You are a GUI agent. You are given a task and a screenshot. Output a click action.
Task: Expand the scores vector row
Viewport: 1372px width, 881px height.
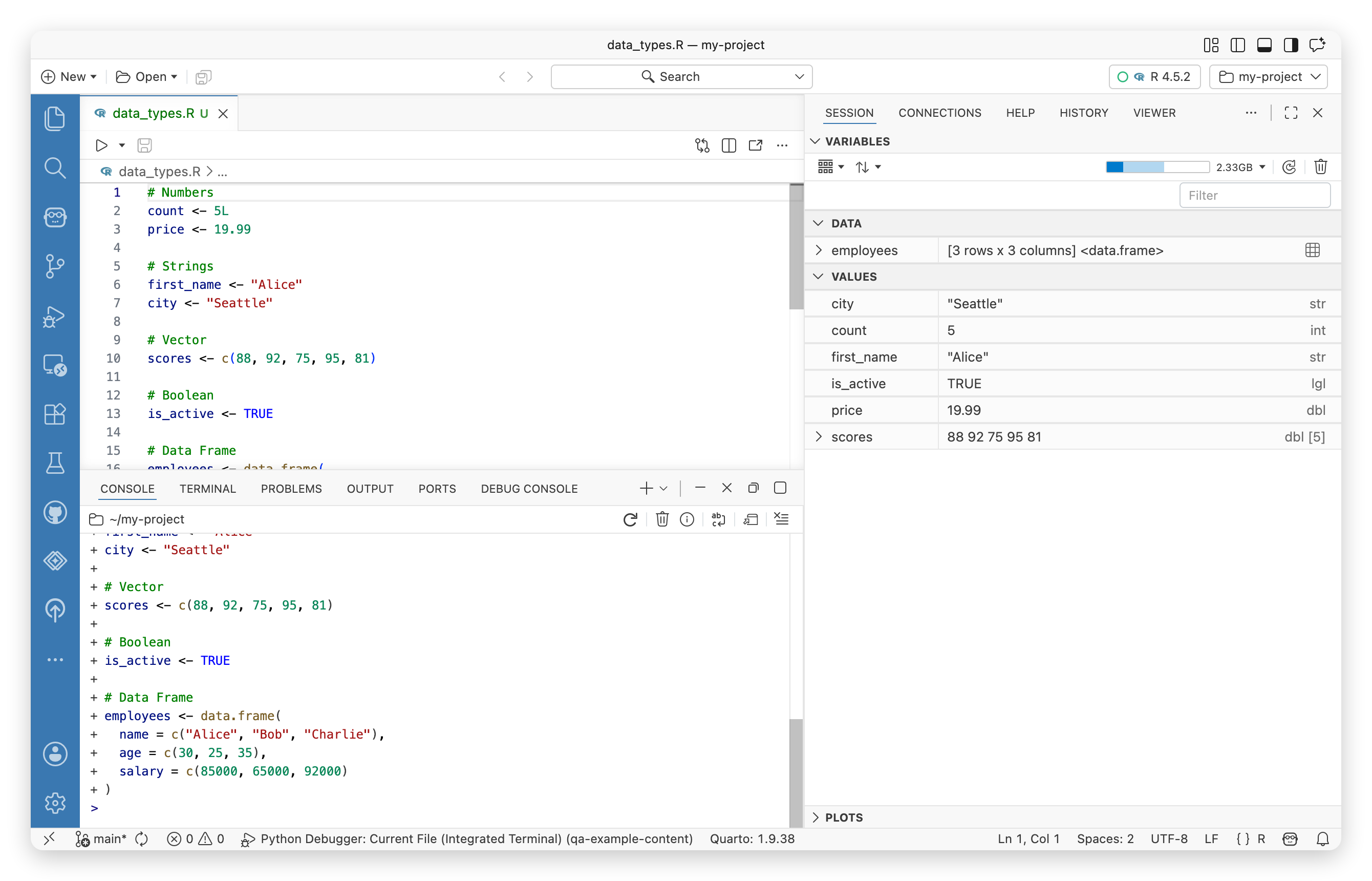pos(818,436)
